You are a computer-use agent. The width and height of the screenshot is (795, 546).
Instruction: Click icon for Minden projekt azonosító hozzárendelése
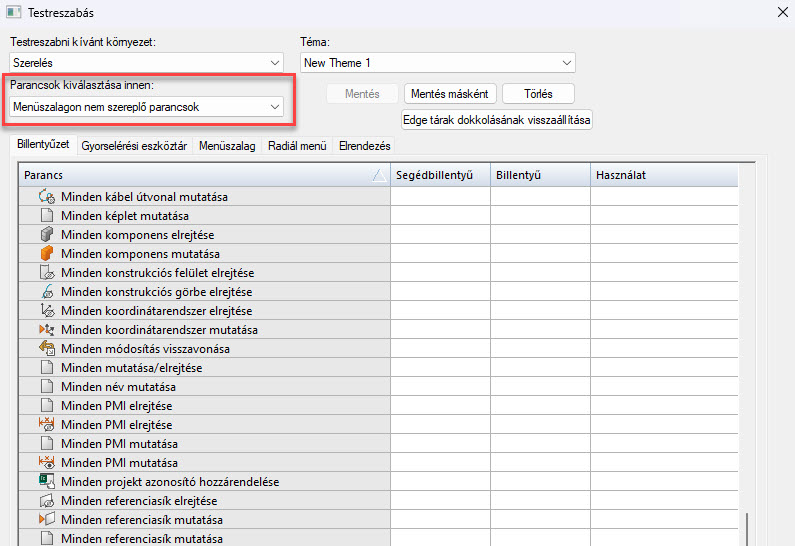point(46,482)
